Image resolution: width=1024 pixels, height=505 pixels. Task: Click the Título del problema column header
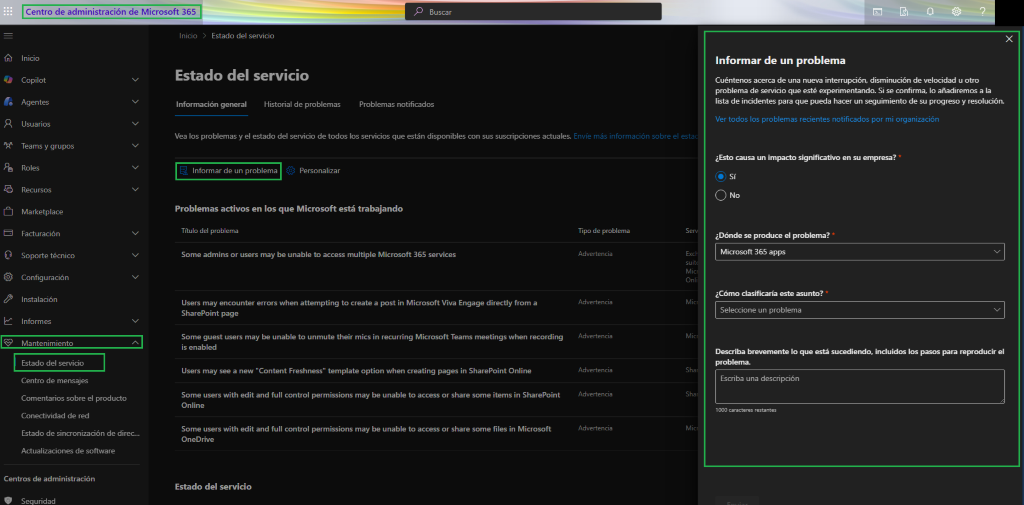click(210, 231)
